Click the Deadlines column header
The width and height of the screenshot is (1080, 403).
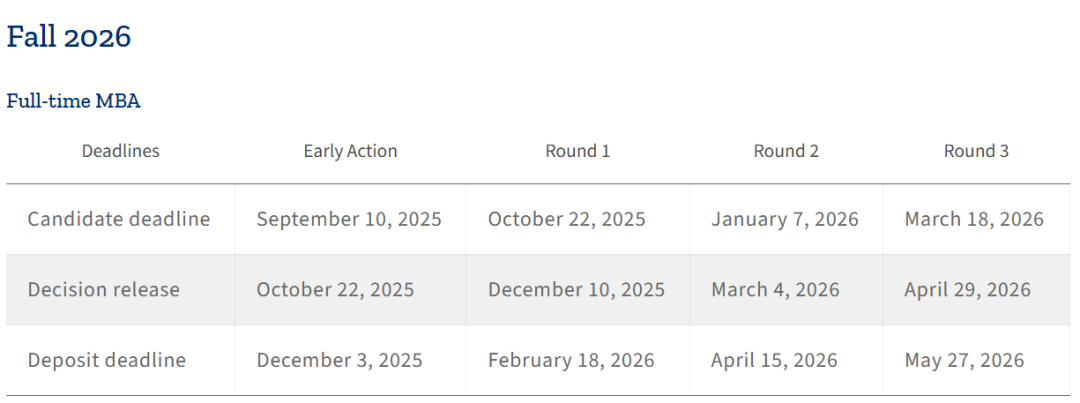[120, 152]
